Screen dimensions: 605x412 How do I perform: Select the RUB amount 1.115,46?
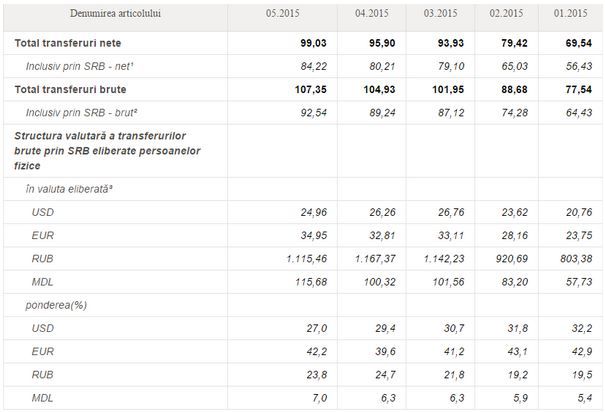point(307,259)
